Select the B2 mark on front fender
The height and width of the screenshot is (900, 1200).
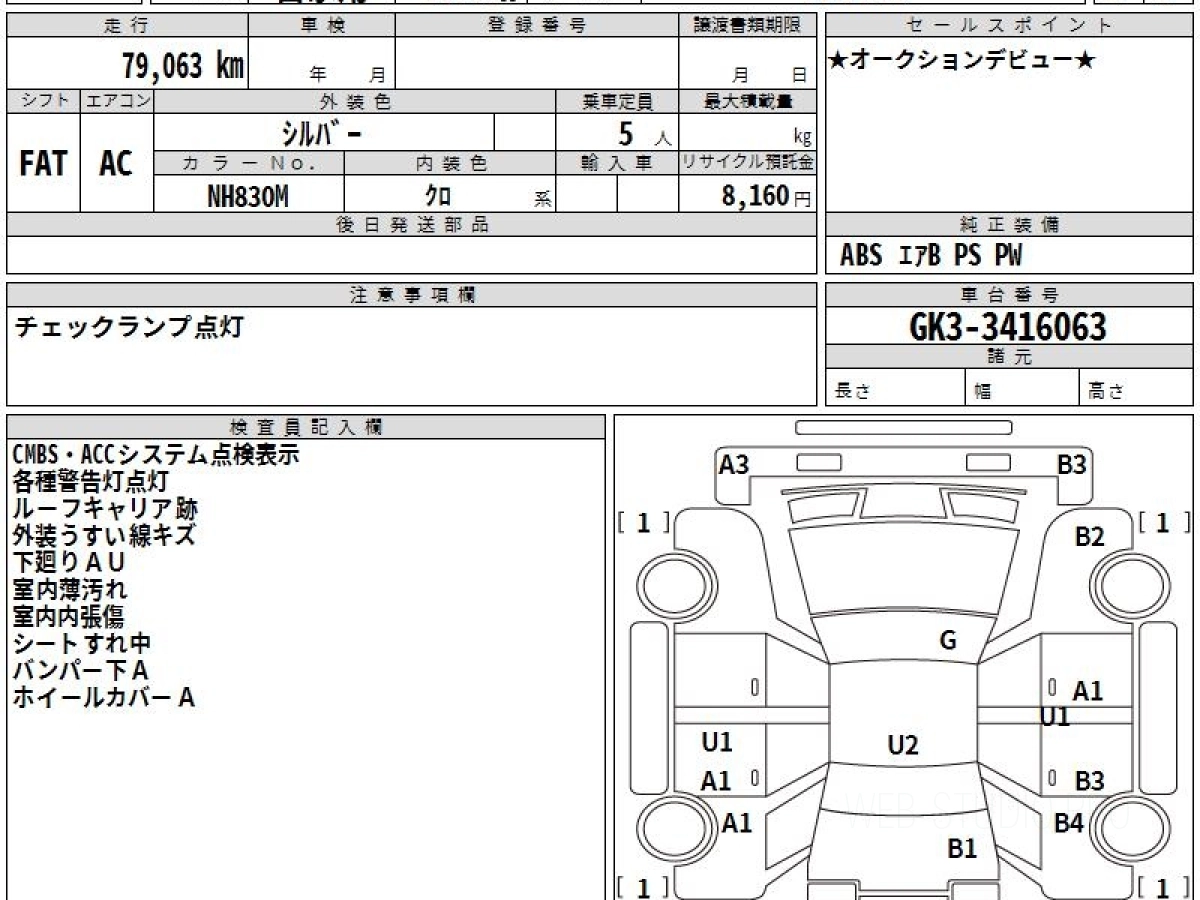[1089, 537]
